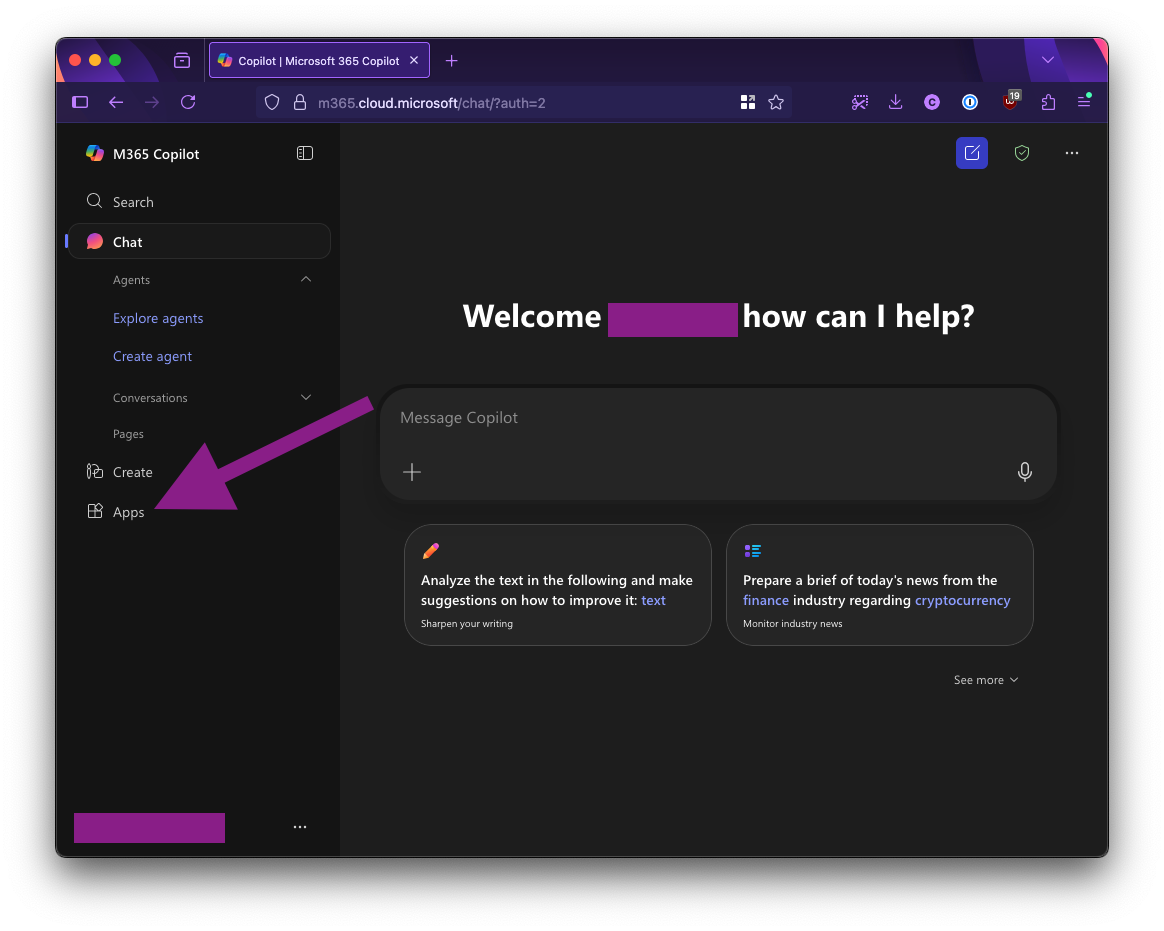
Task: Click the tracking protection shield in address bar
Action: click(272, 102)
